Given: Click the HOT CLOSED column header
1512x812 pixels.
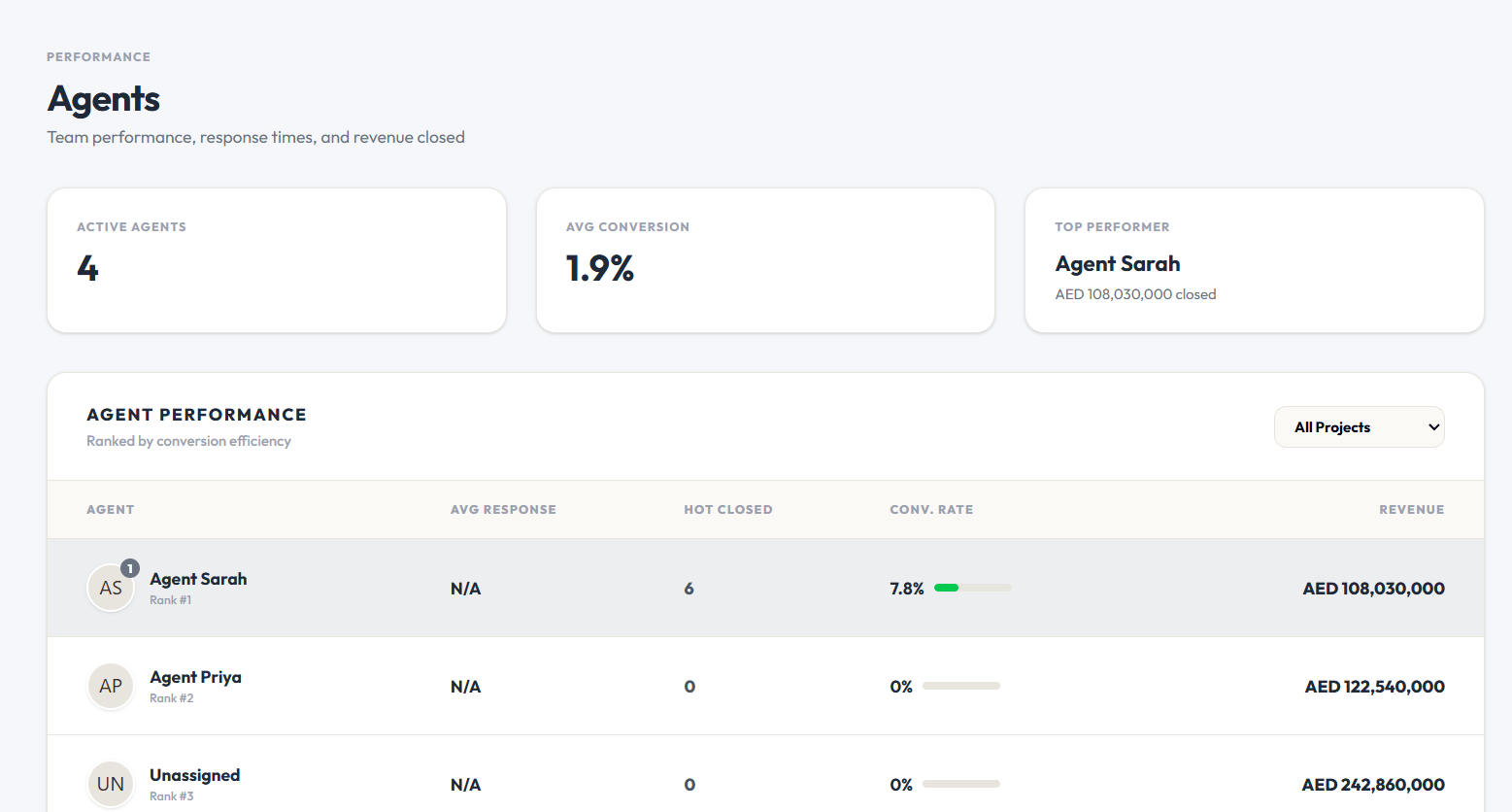Looking at the screenshot, I should coord(728,510).
